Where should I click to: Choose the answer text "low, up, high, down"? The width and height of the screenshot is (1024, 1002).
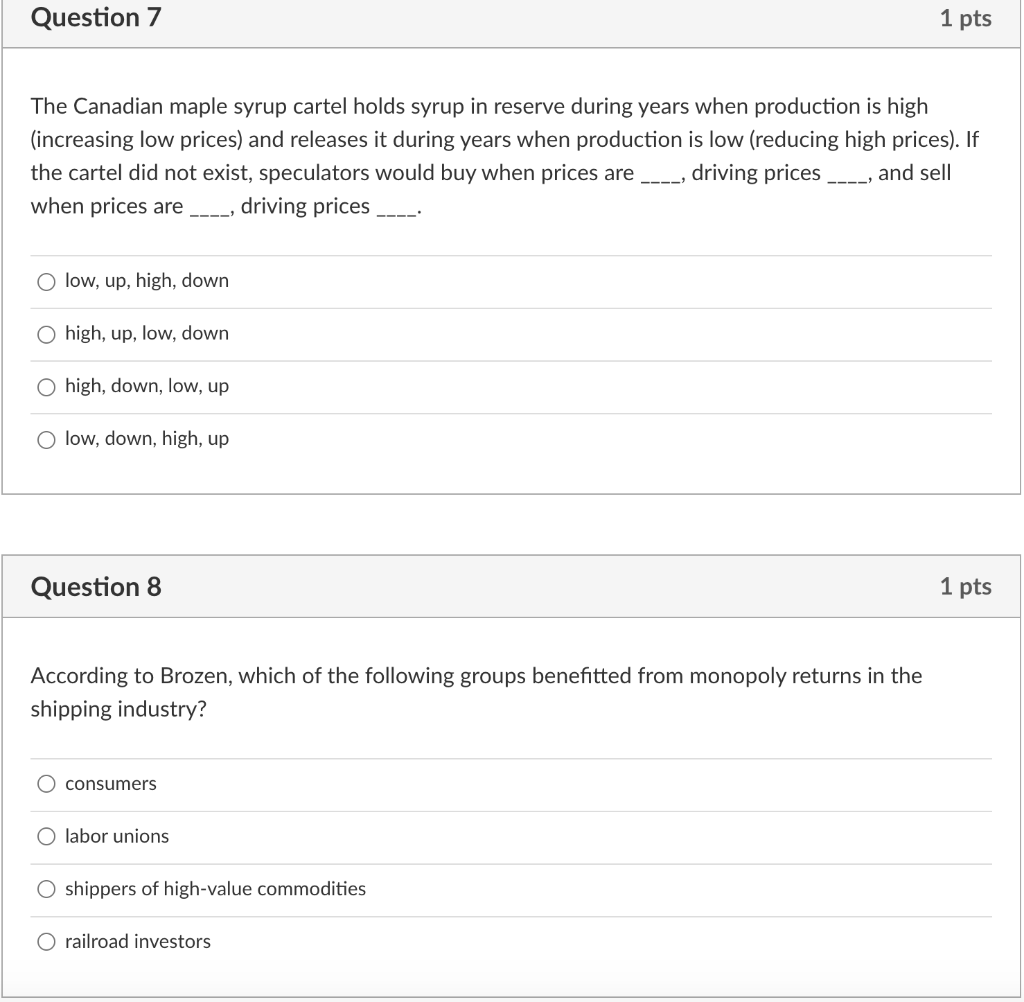point(146,281)
